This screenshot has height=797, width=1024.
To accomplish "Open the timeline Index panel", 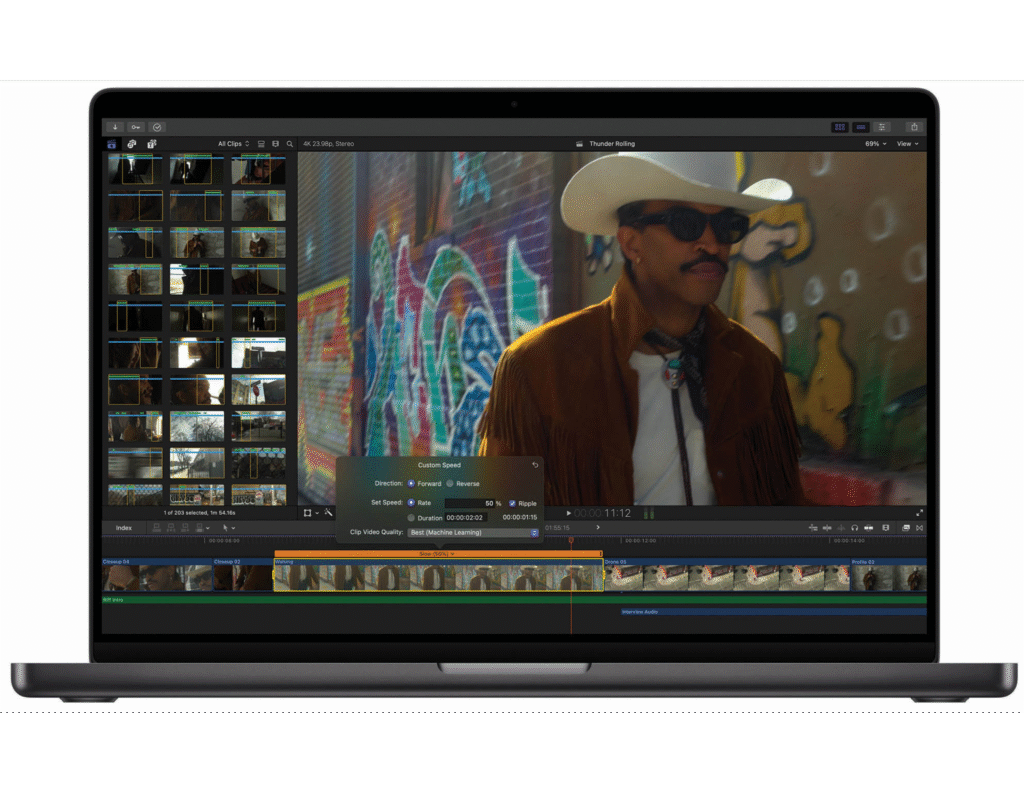I will tap(123, 528).
